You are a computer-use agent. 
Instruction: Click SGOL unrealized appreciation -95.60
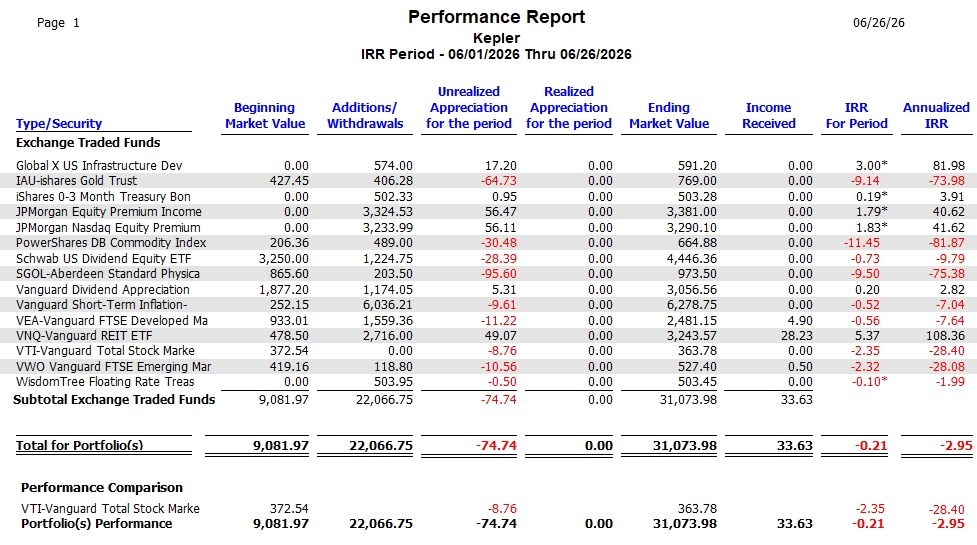coord(498,274)
